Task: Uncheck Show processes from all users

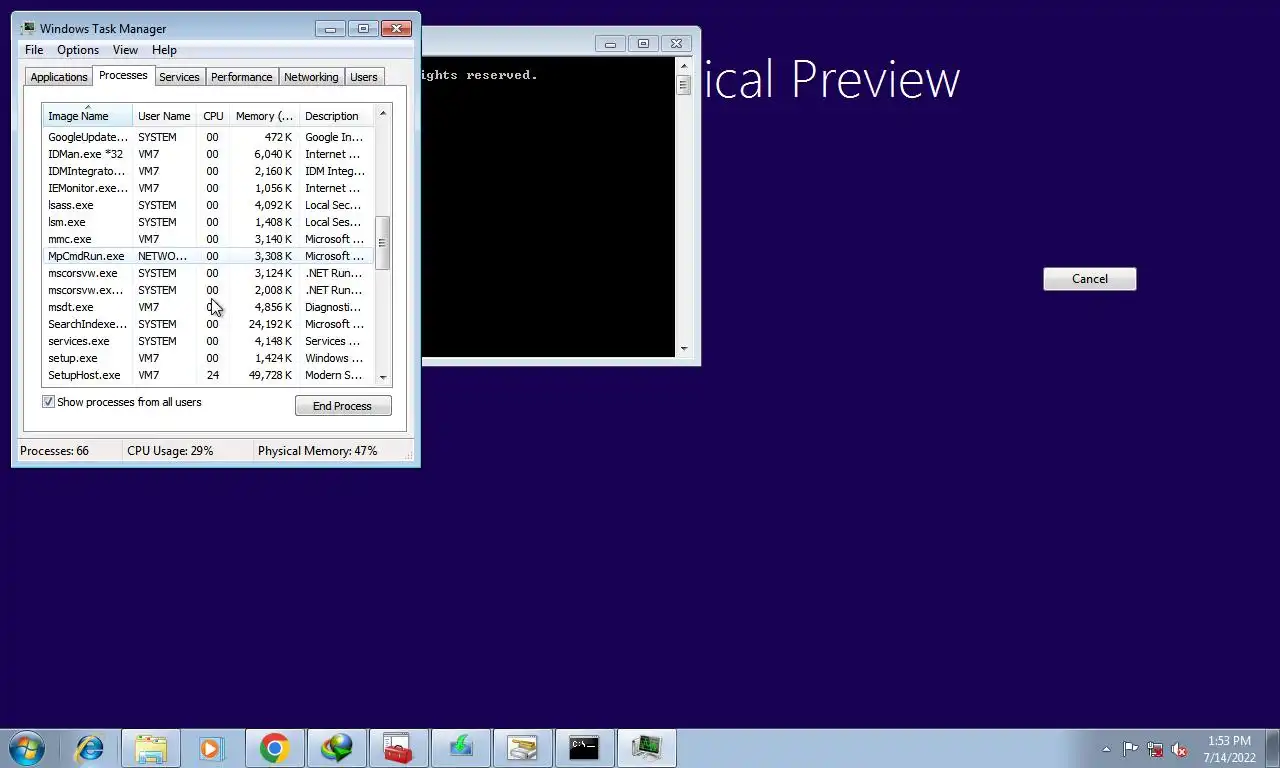Action: [x=48, y=402]
